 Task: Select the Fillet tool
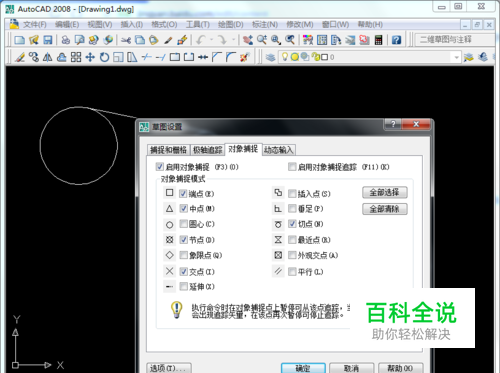pos(231,57)
